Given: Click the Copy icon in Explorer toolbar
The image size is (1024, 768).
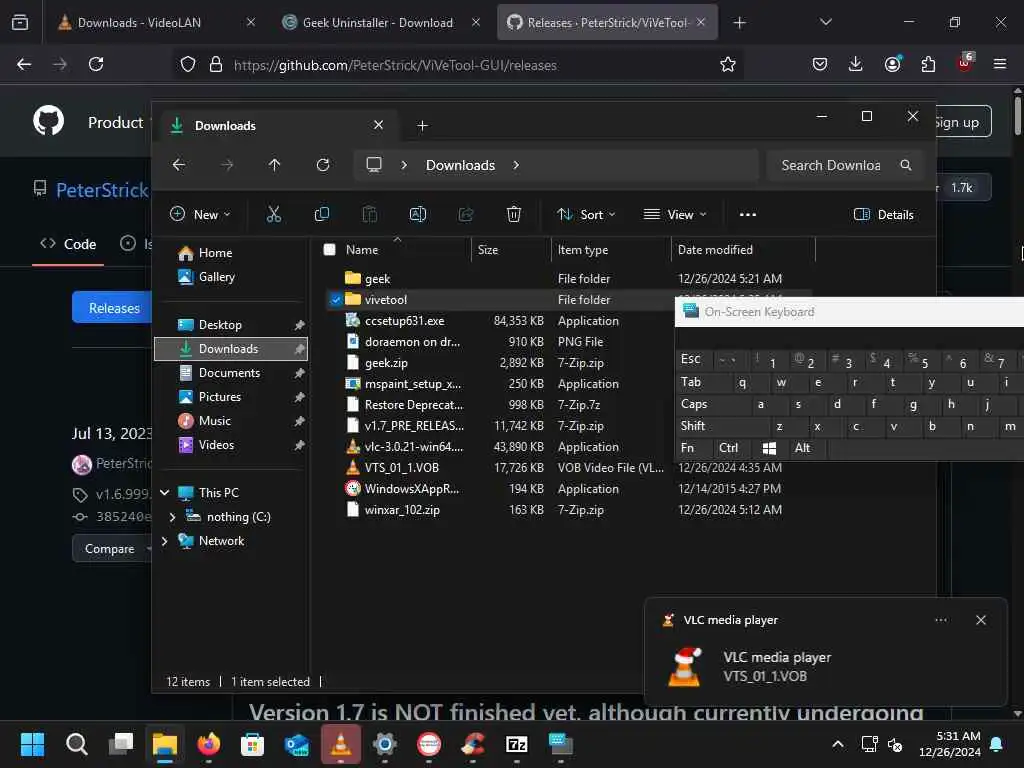Looking at the screenshot, I should [321, 214].
